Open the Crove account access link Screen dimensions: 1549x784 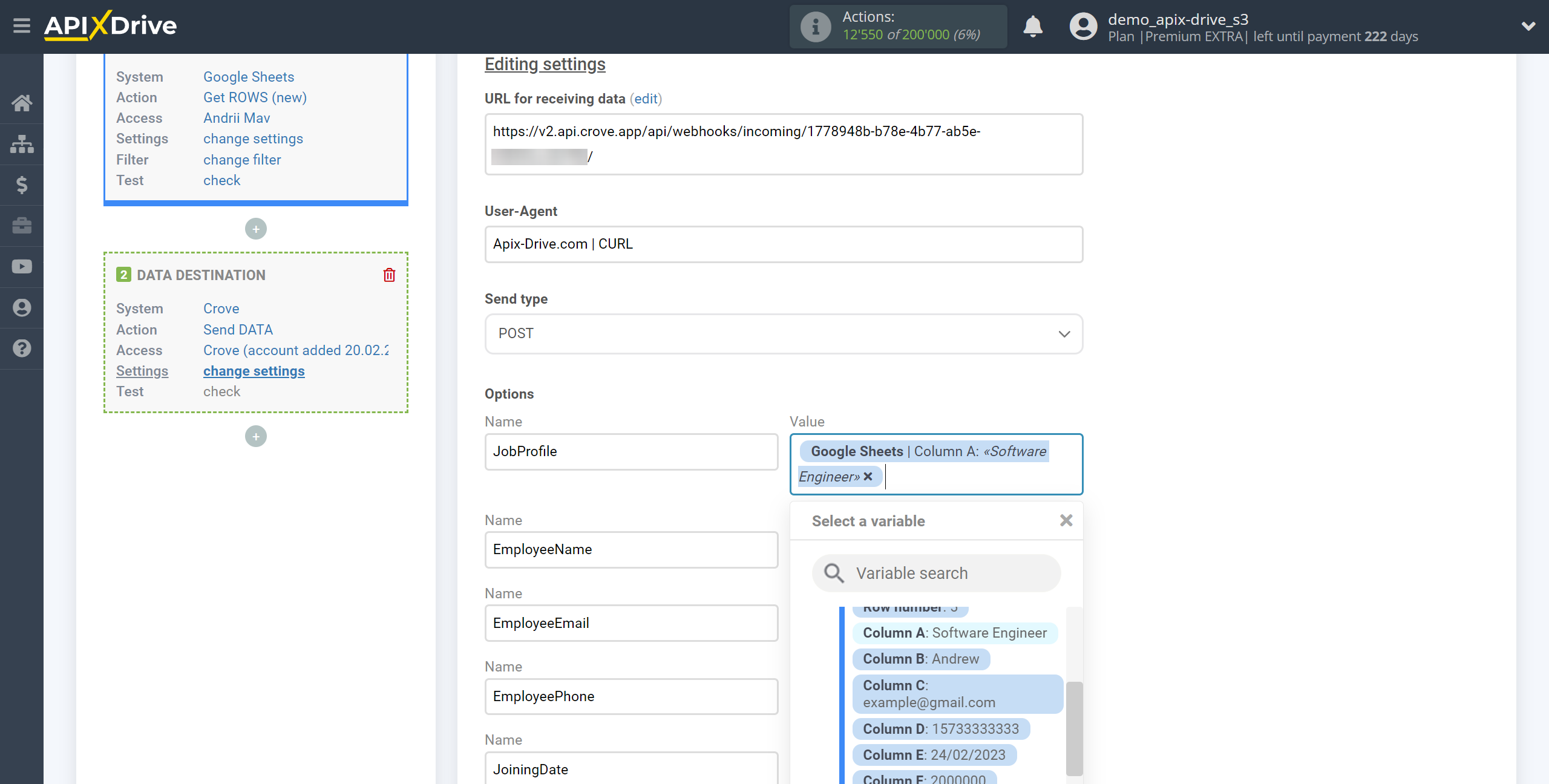(x=296, y=350)
